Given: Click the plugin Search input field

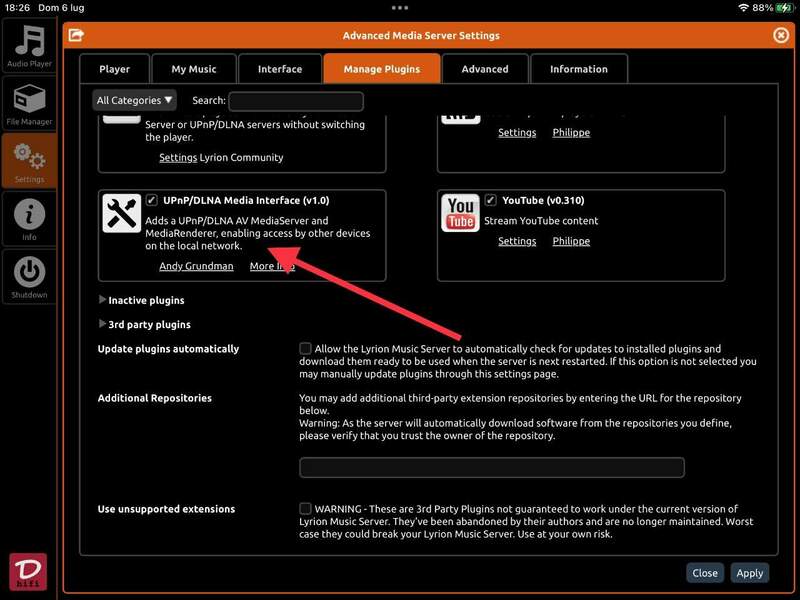Looking at the screenshot, I should 295,101.
